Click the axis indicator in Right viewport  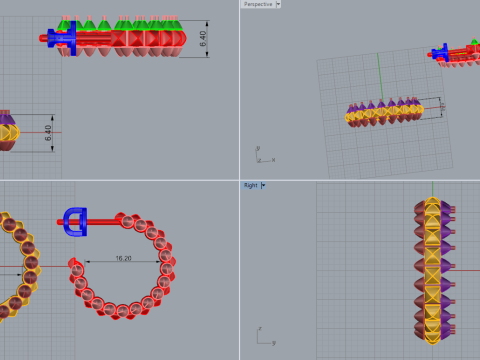click(266, 336)
